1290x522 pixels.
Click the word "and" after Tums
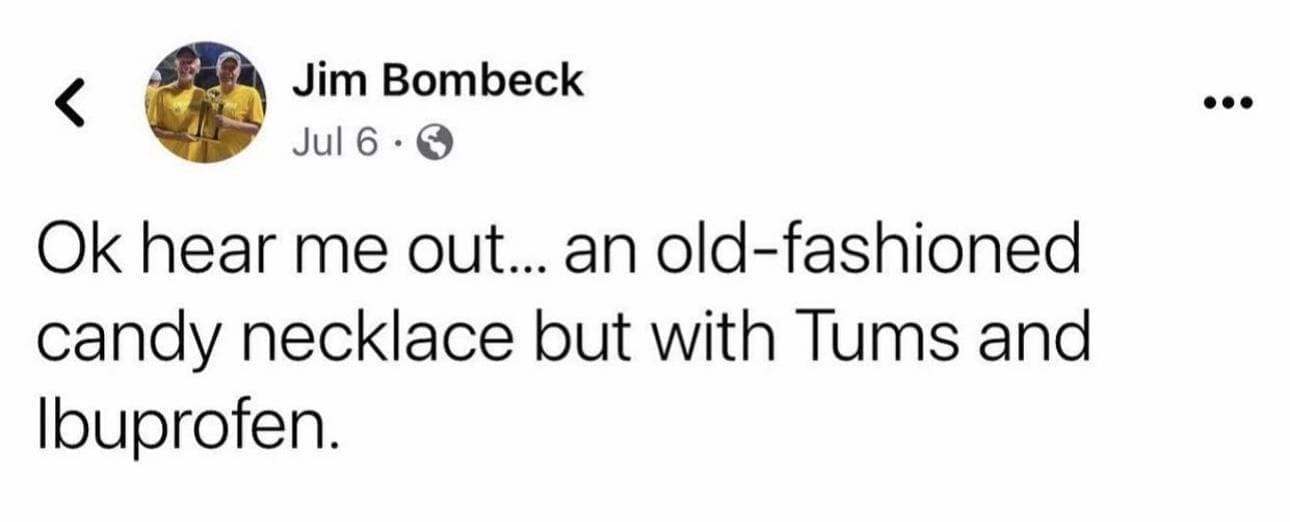click(x=1038, y=340)
